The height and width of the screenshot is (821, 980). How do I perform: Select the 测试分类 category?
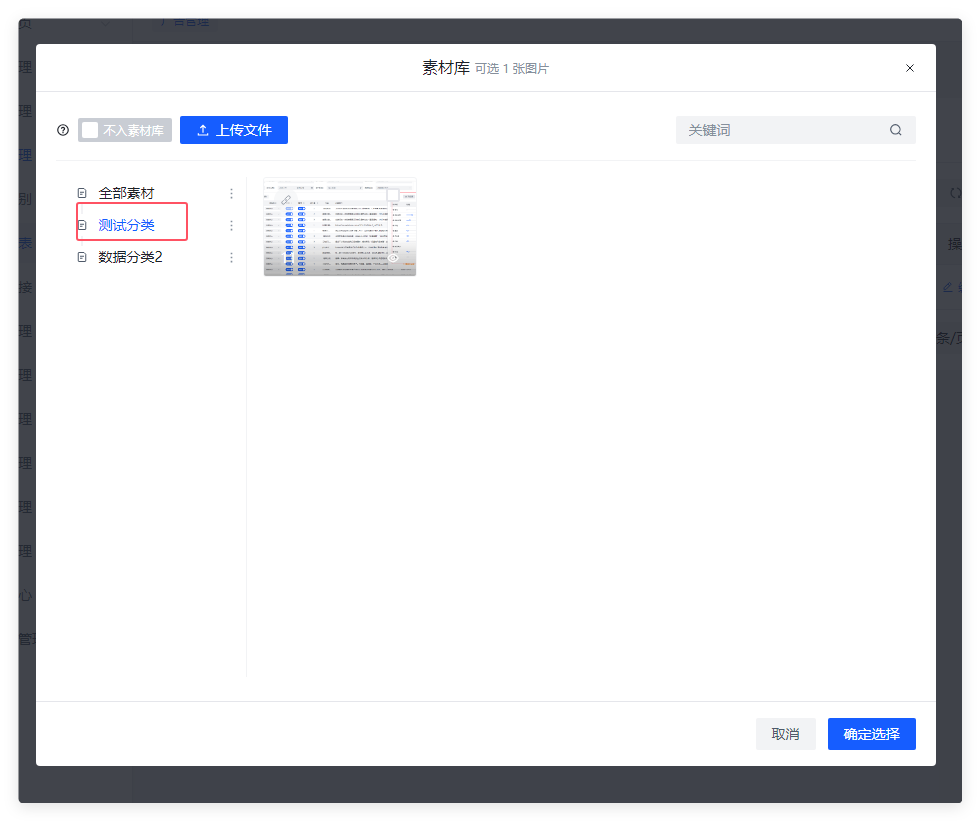point(126,225)
